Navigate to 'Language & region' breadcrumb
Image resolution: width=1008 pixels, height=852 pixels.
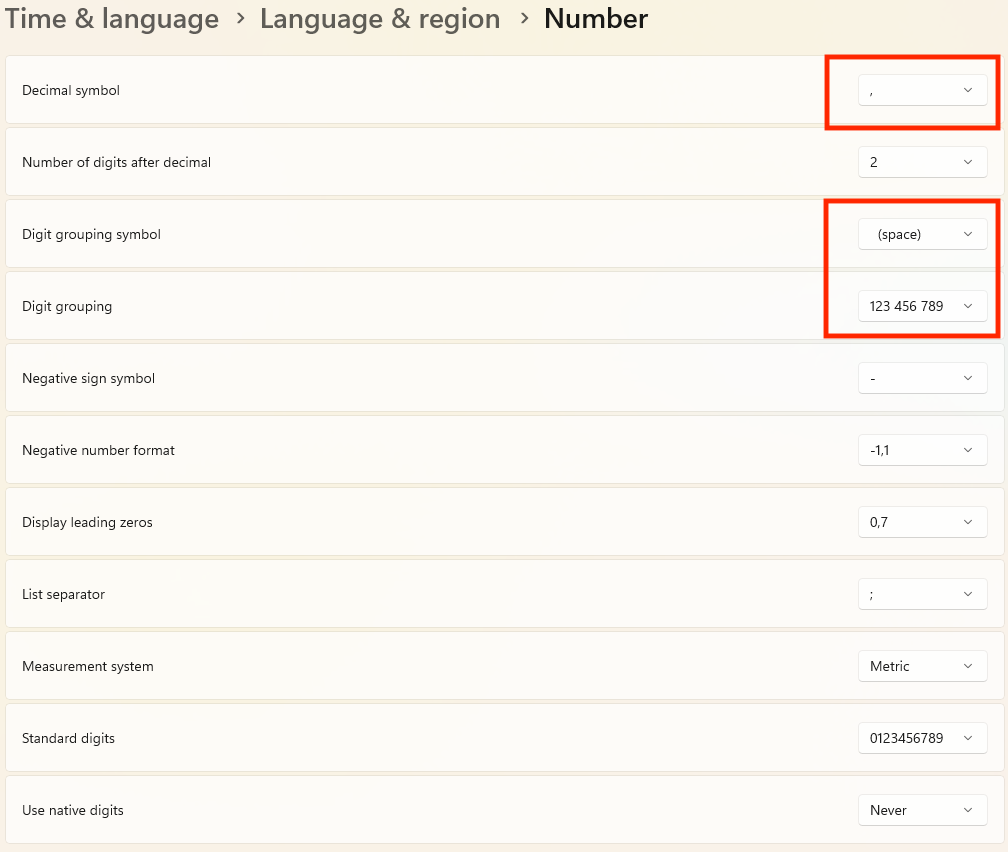pyautogui.click(x=380, y=19)
